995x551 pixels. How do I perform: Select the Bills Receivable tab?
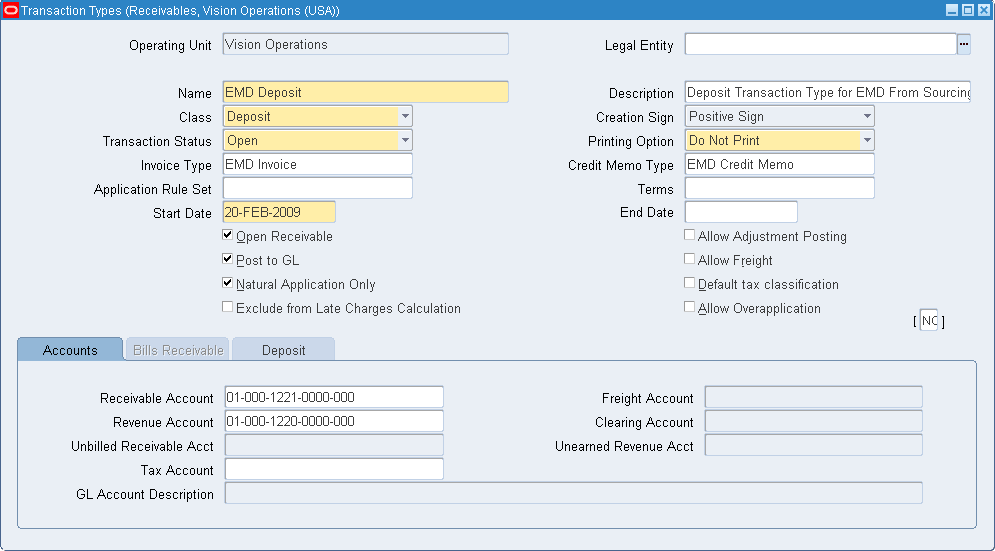178,350
